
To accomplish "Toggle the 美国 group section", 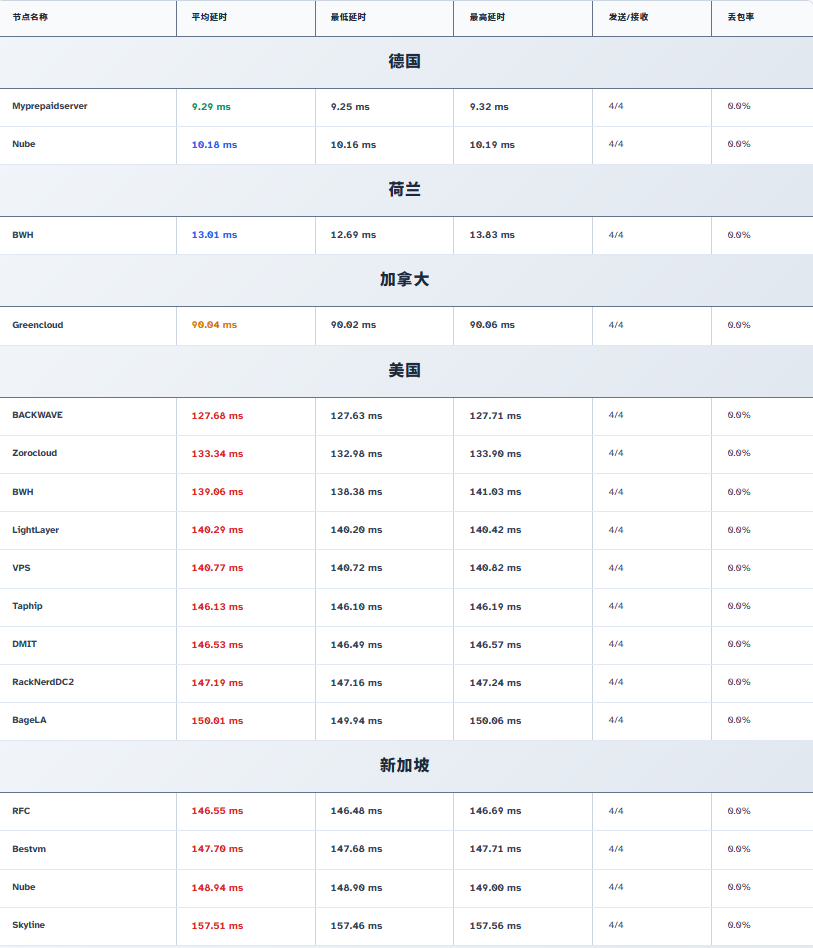I will point(405,371).
